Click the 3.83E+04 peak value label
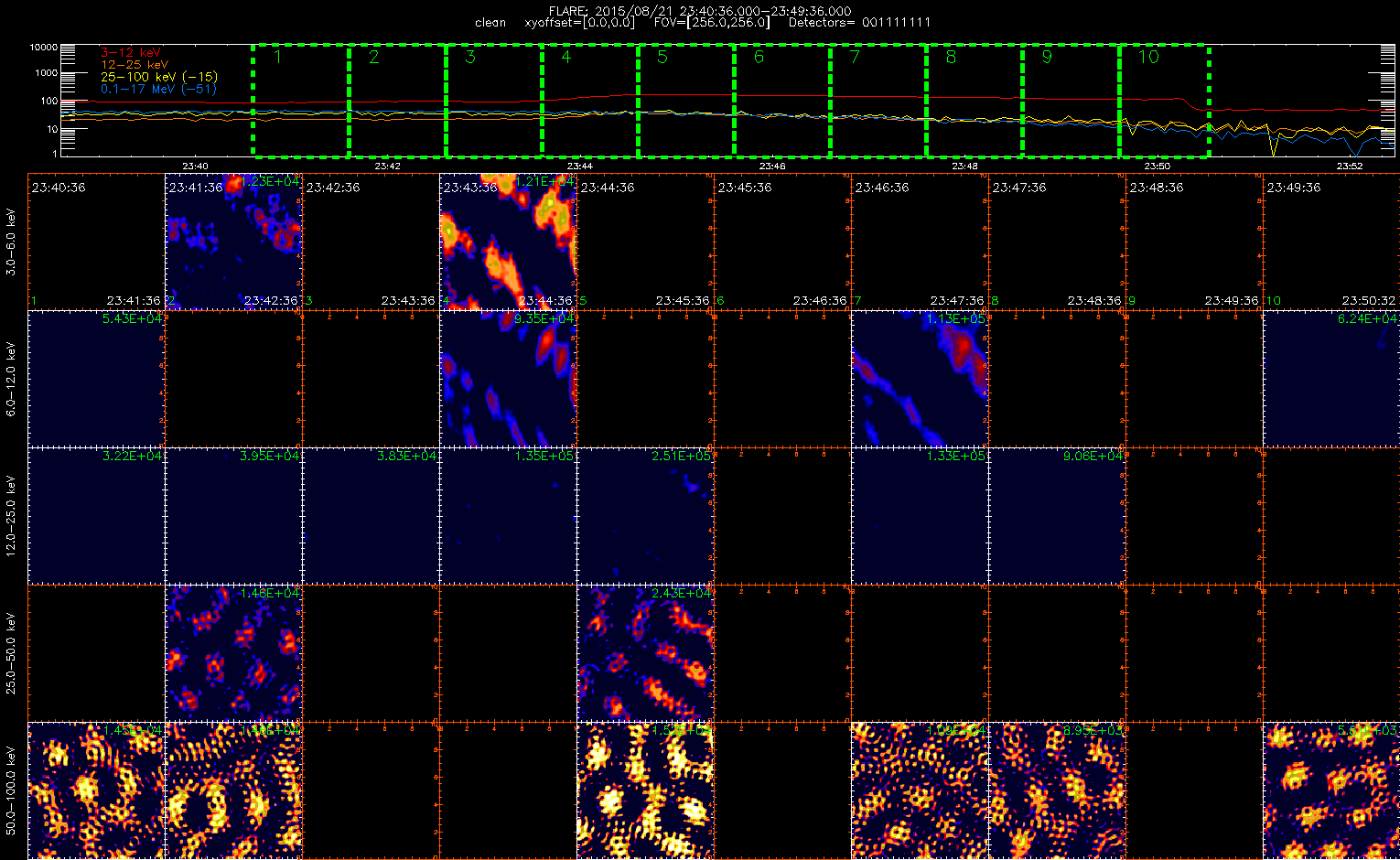 pyautogui.click(x=407, y=456)
